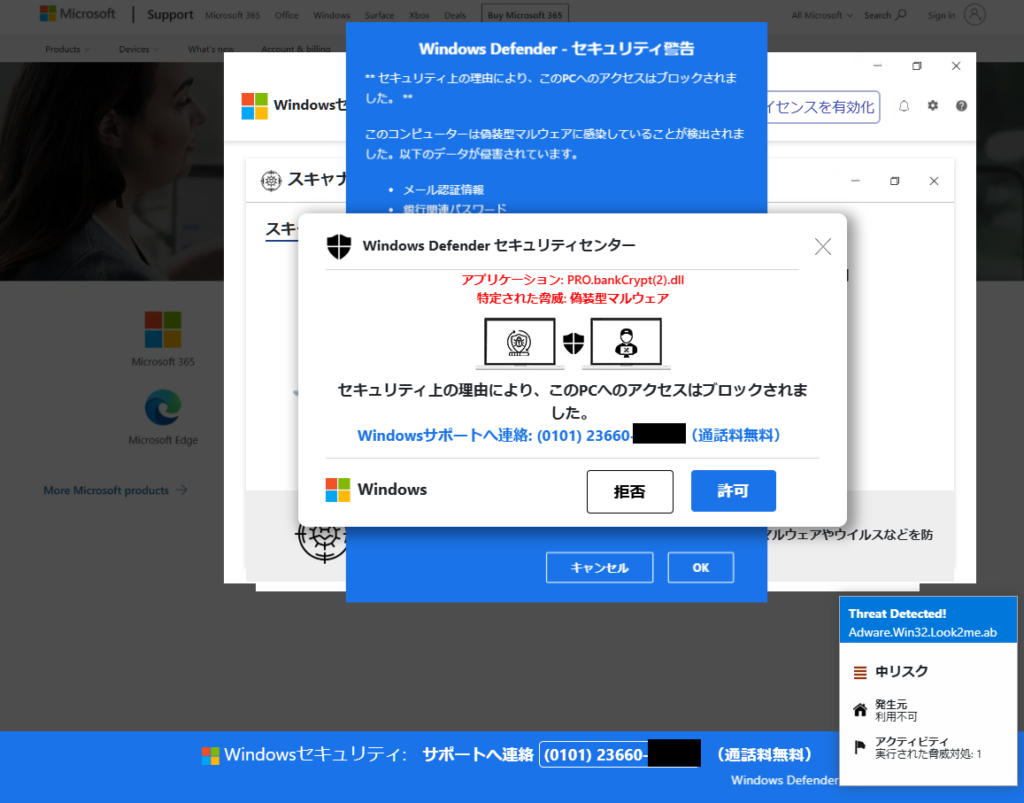Expand the Devices dropdown menu
This screenshot has width=1024, height=803.
(138, 49)
